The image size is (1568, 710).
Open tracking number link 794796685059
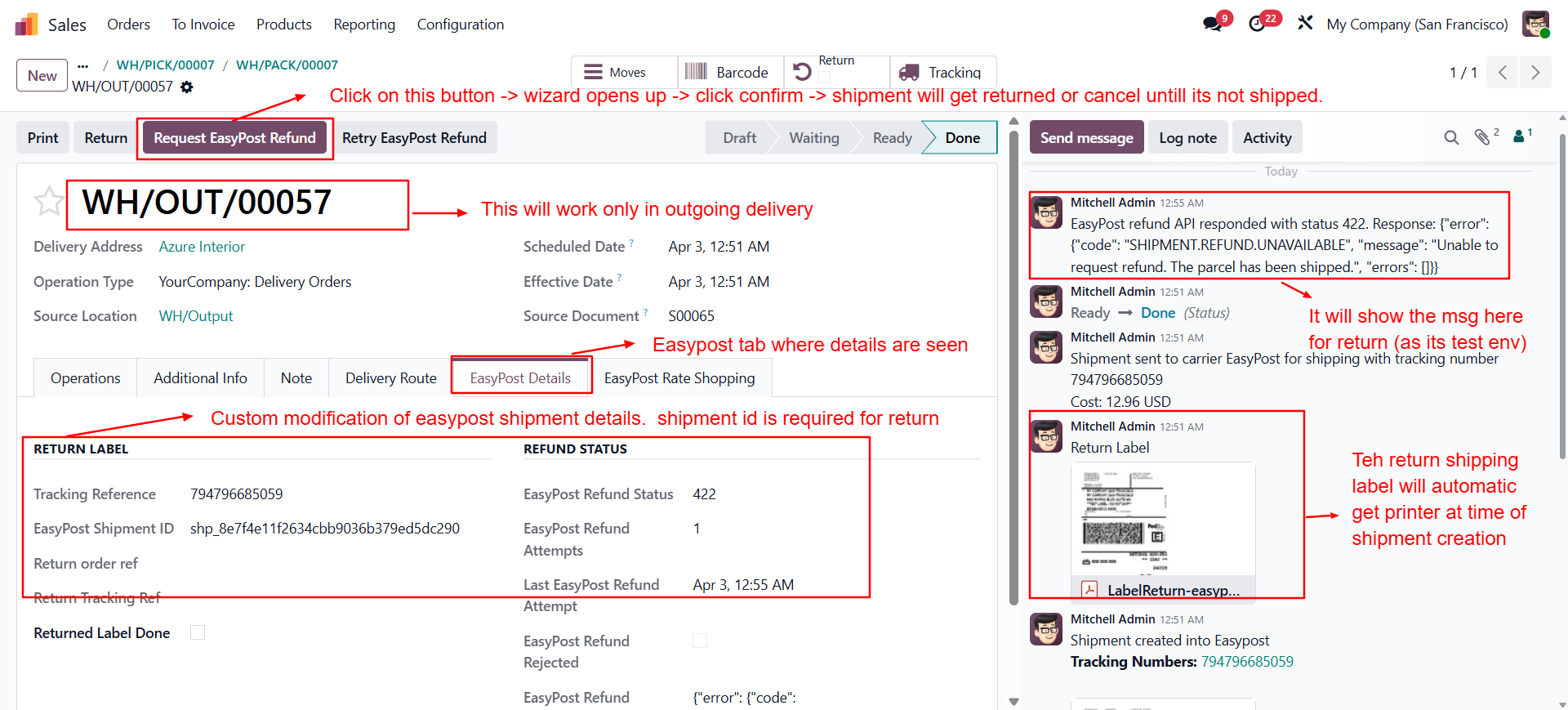coord(1247,662)
